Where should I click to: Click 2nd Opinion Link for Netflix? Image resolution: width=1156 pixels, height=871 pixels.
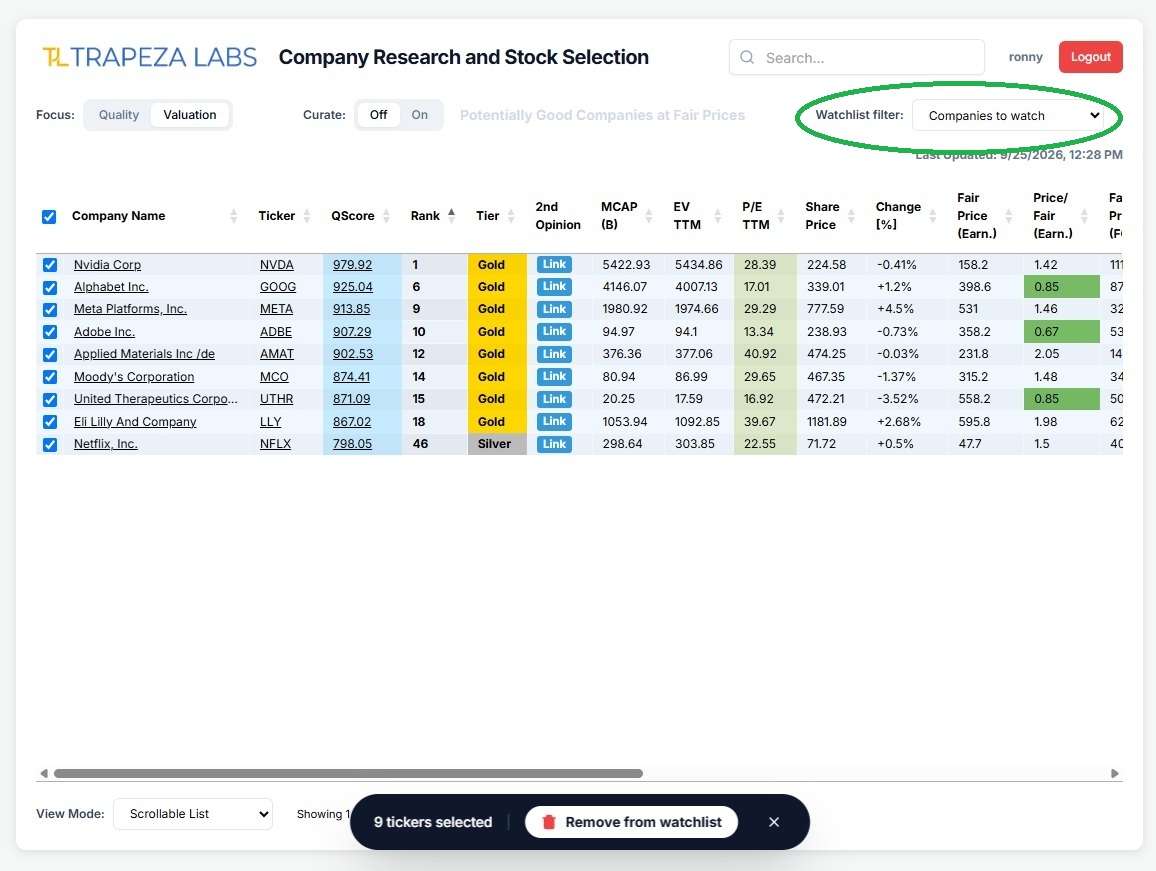click(x=554, y=444)
